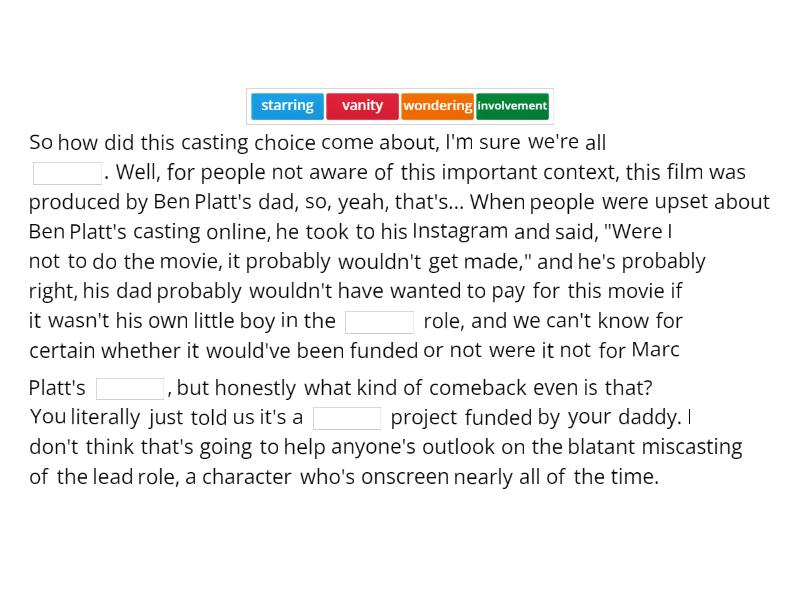Screen dimensions: 800x600
Task: Select the blue "starring" word tile
Action: 287,105
